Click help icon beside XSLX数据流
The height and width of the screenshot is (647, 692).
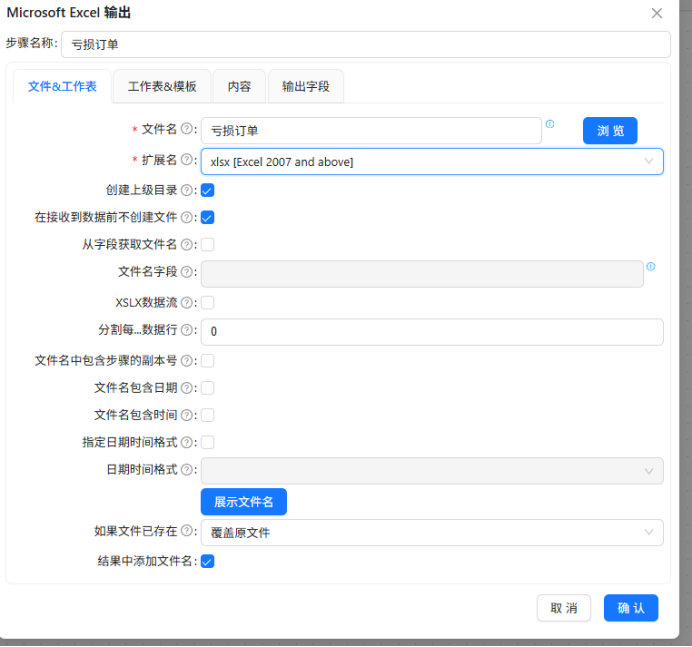point(187,303)
